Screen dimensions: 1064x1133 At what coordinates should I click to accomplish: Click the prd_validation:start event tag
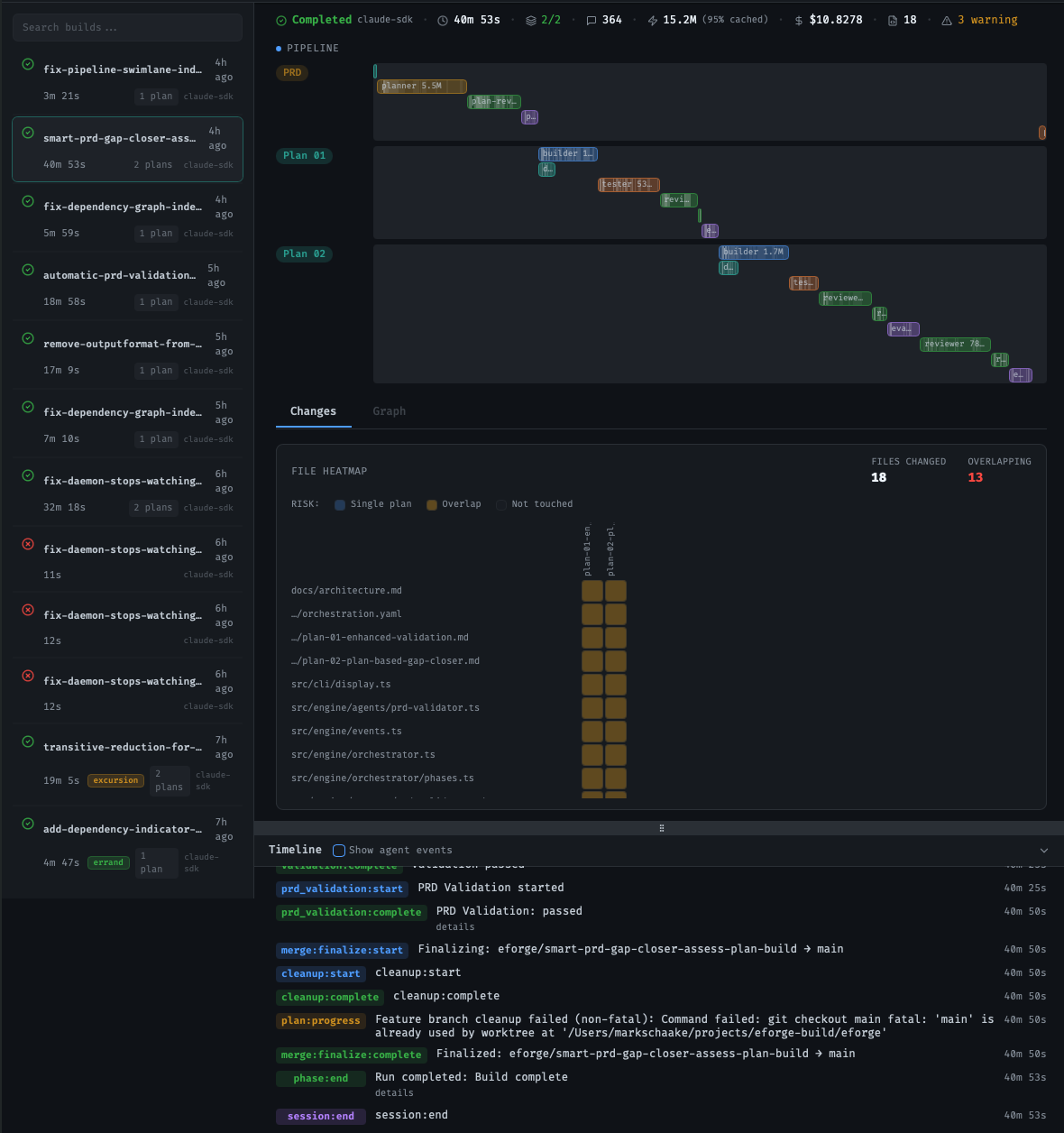pyautogui.click(x=342, y=889)
